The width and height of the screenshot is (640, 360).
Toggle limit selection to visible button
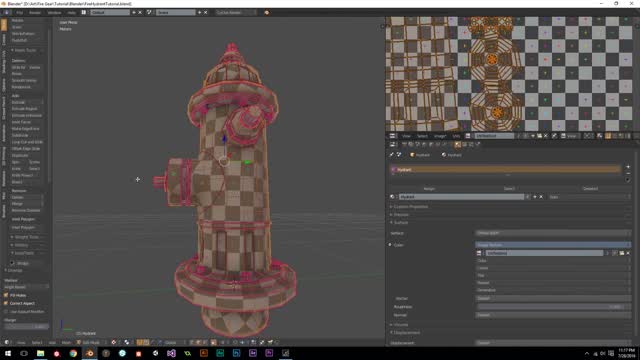[x=213, y=342]
